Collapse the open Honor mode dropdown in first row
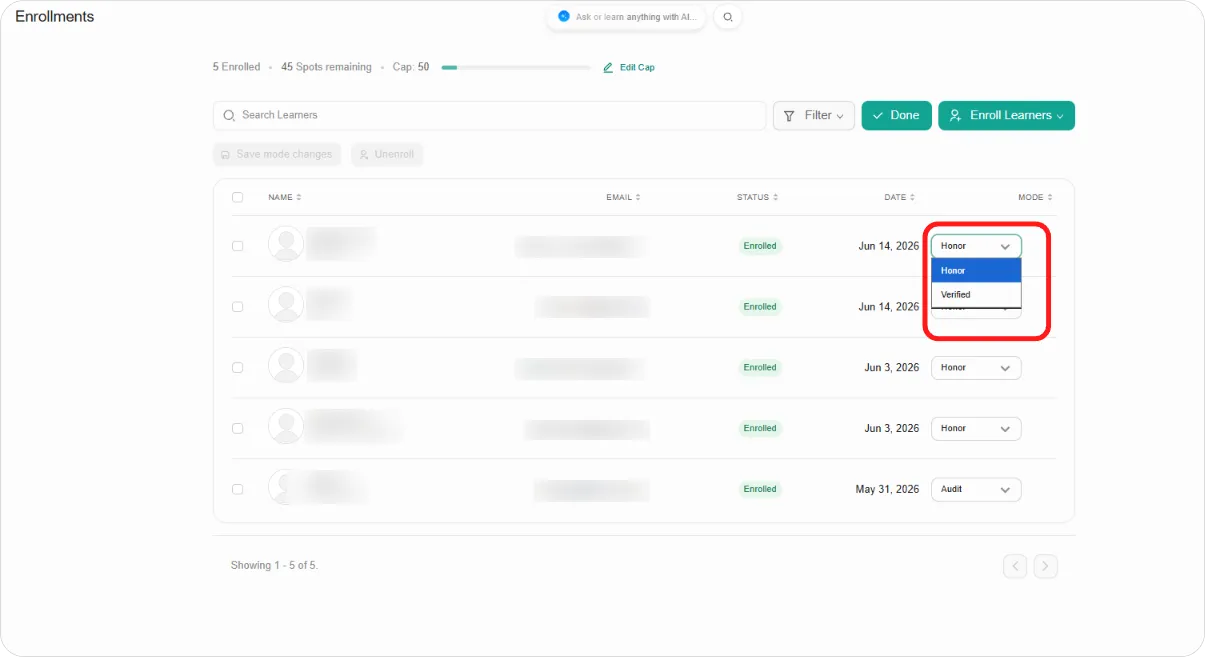This screenshot has width=1205, height=657. (x=976, y=246)
